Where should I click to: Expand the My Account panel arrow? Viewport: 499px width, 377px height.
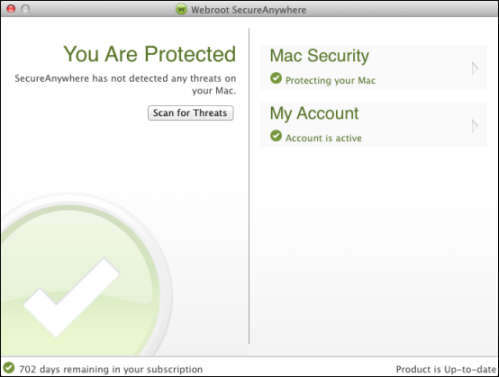coord(475,126)
